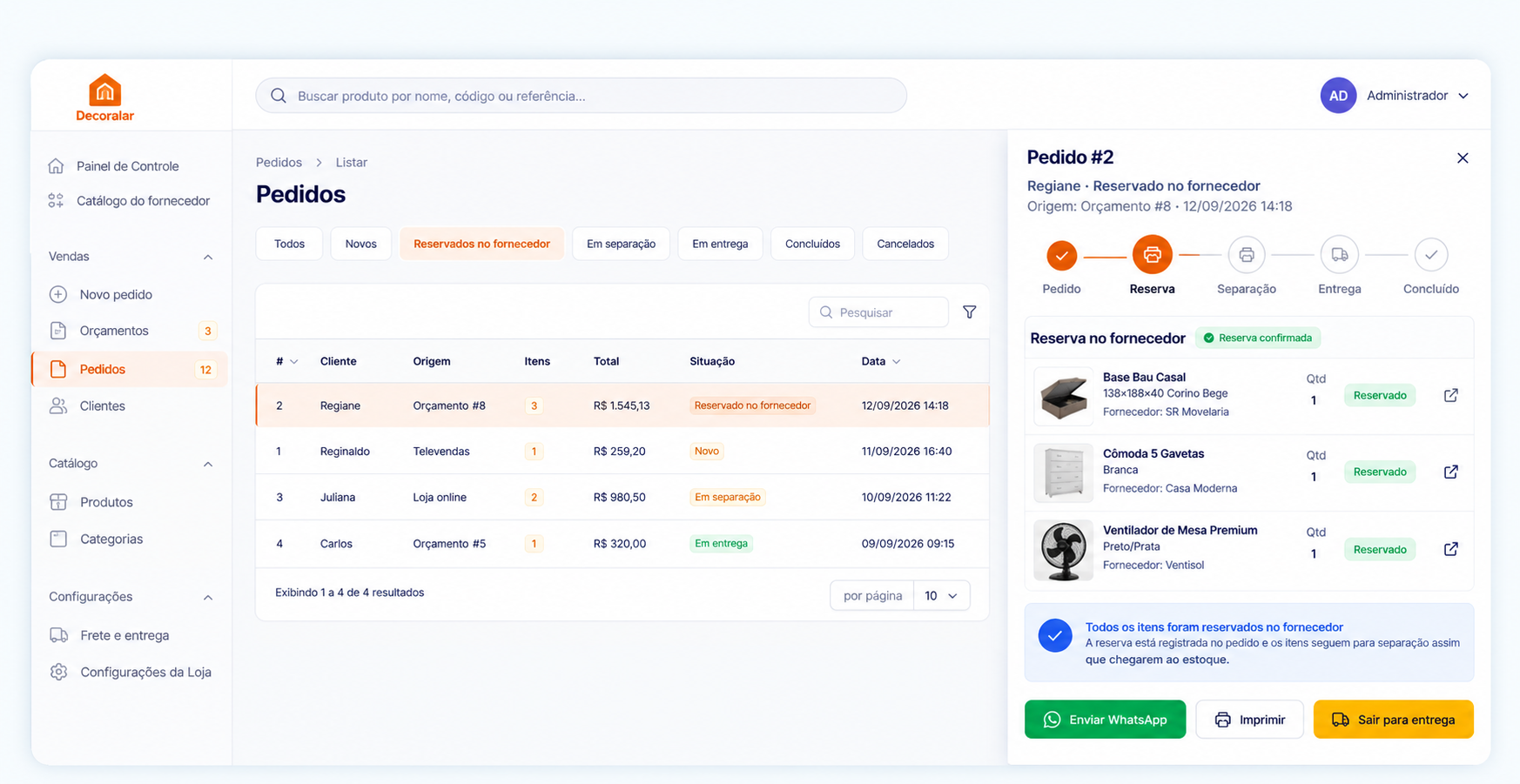Select the Concluídos tab
Screen dimensions: 1520x784
pos(812,244)
